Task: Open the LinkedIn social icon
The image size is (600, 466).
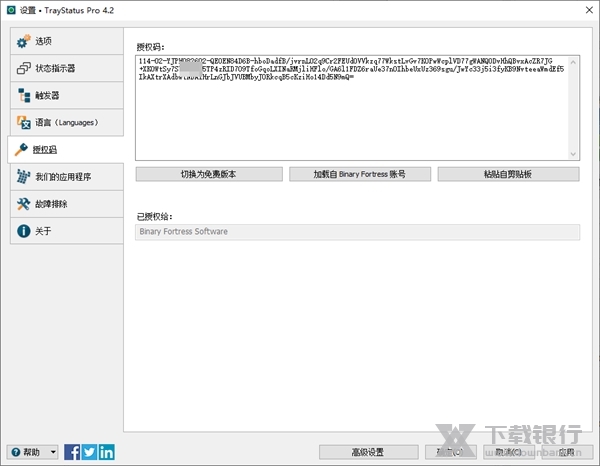Action: click(x=106, y=452)
